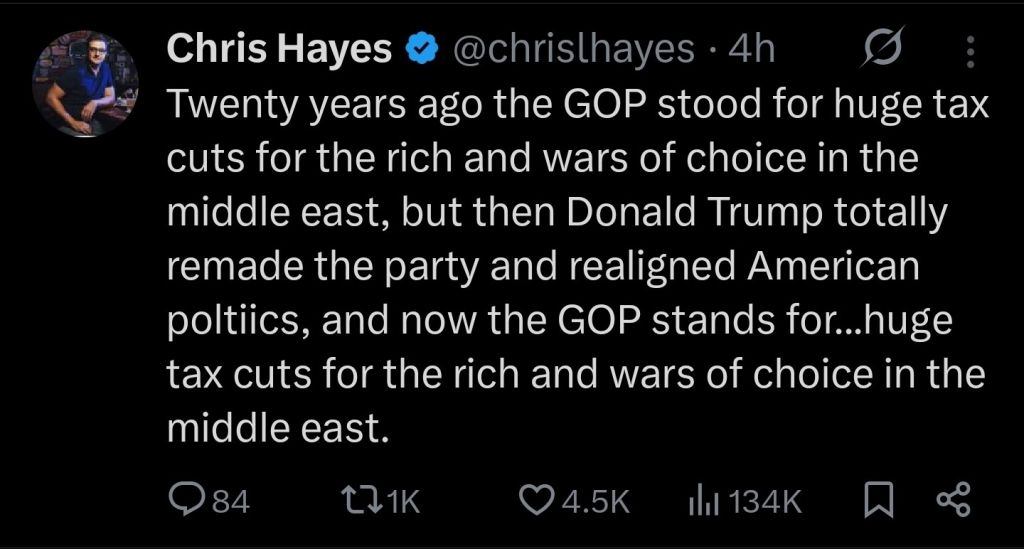This screenshot has height=549, width=1024.
Task: View analytics via the bar chart icon
Action: [703, 501]
